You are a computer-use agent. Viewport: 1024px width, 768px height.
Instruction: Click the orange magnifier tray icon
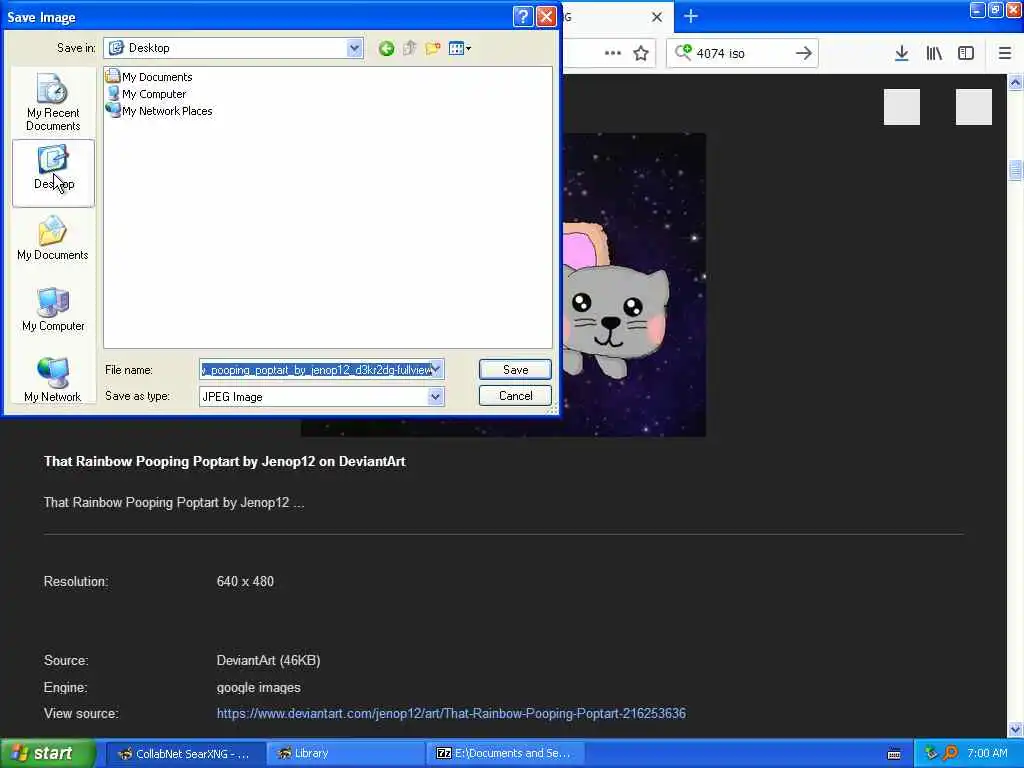pos(950,753)
